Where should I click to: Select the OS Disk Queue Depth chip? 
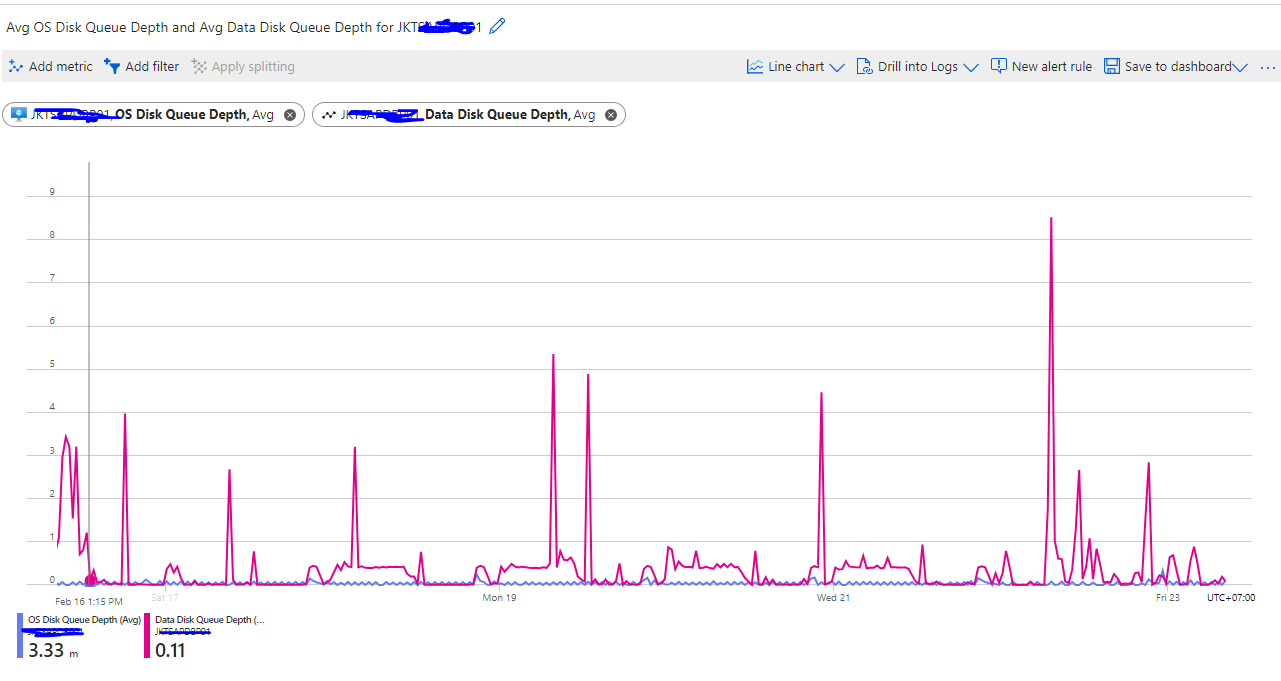pyautogui.click(x=154, y=115)
